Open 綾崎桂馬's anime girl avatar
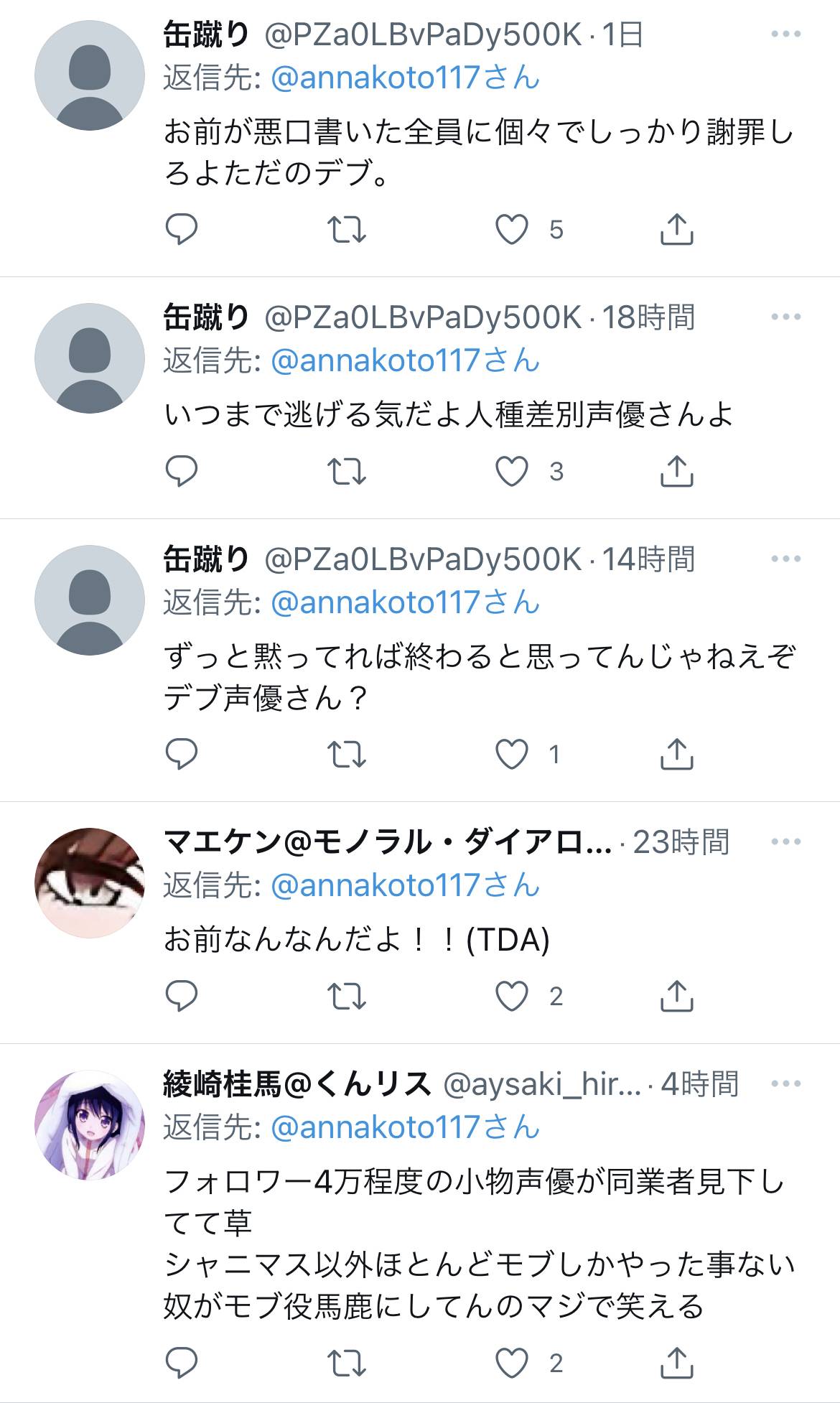The height and width of the screenshot is (1403, 840). [x=90, y=1125]
